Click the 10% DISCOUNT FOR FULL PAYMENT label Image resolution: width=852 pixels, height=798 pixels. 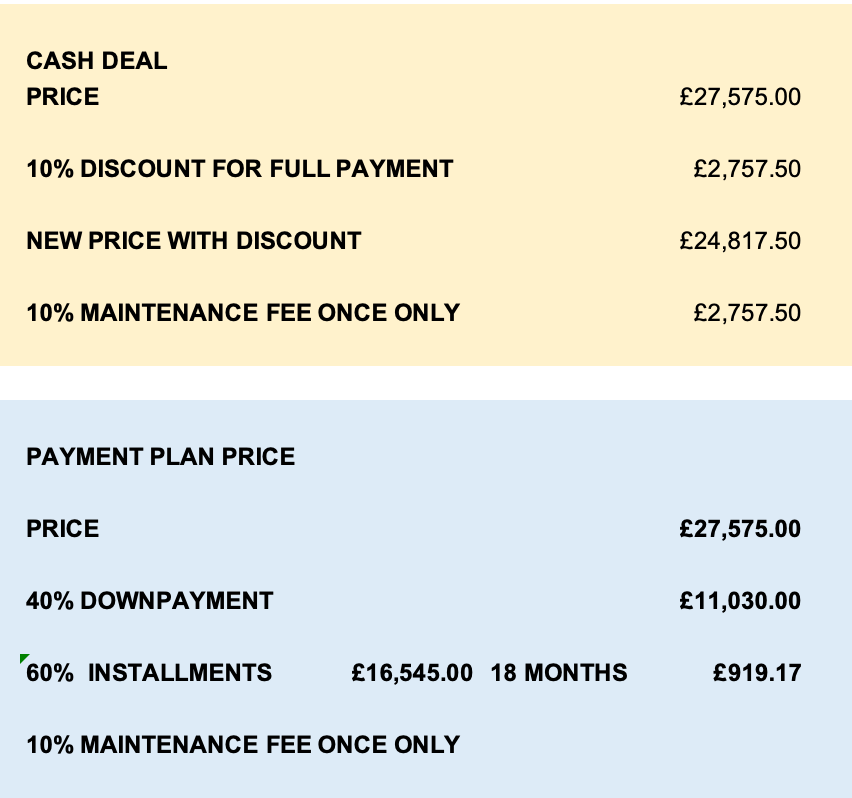tap(240, 169)
